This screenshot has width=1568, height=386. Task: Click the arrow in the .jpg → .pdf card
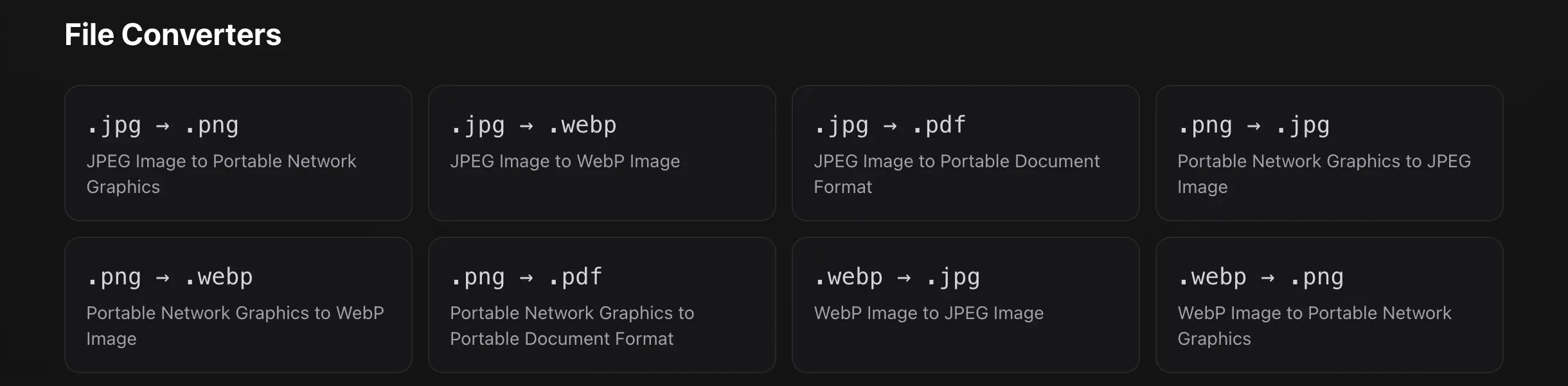coord(891,125)
